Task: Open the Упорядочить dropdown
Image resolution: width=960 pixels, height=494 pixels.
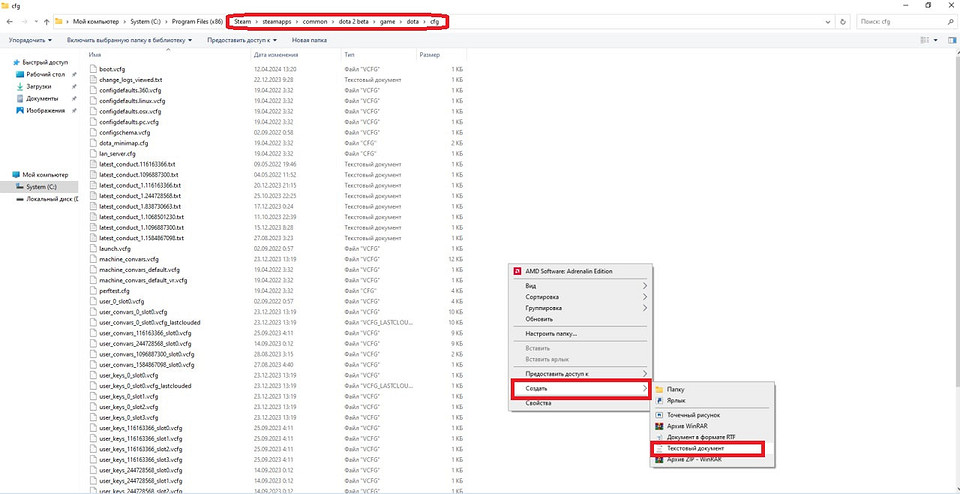Action: tap(32, 40)
